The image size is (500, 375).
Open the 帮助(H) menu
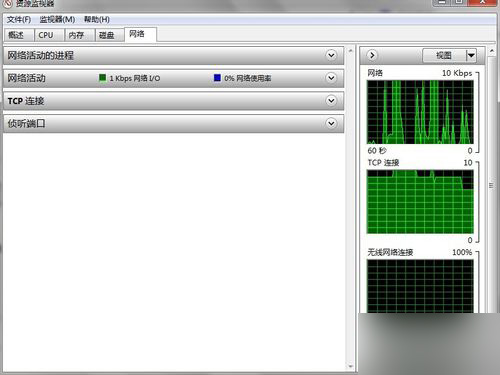click(97, 20)
